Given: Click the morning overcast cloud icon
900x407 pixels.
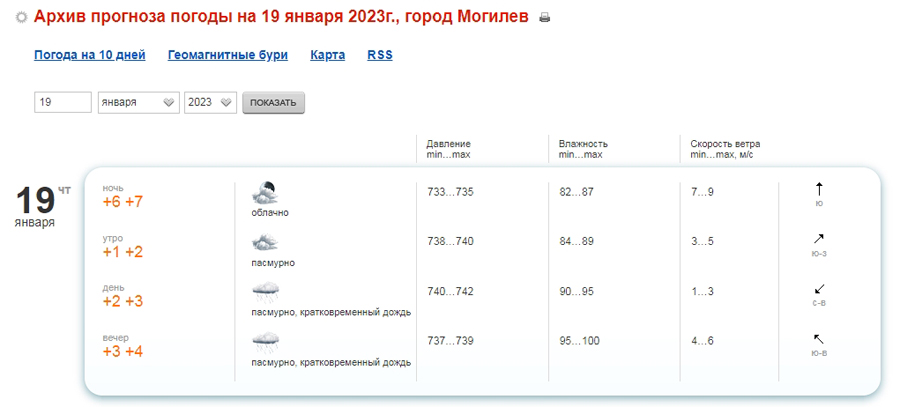Looking at the screenshot, I should [266, 243].
